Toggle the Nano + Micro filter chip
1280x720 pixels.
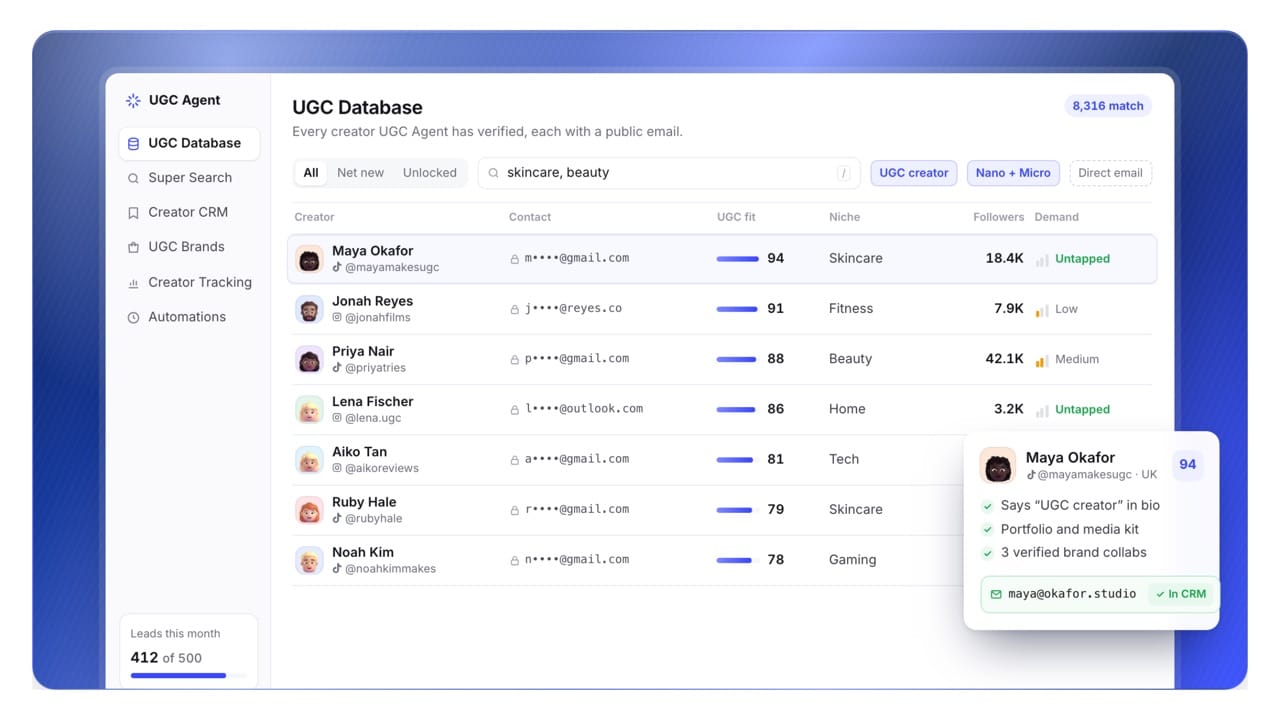click(x=1013, y=173)
